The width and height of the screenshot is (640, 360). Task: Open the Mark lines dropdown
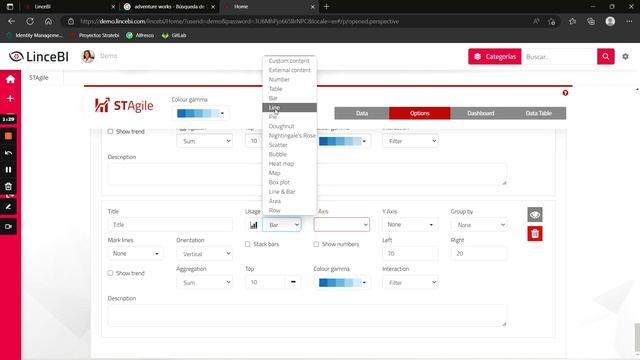(x=135, y=253)
